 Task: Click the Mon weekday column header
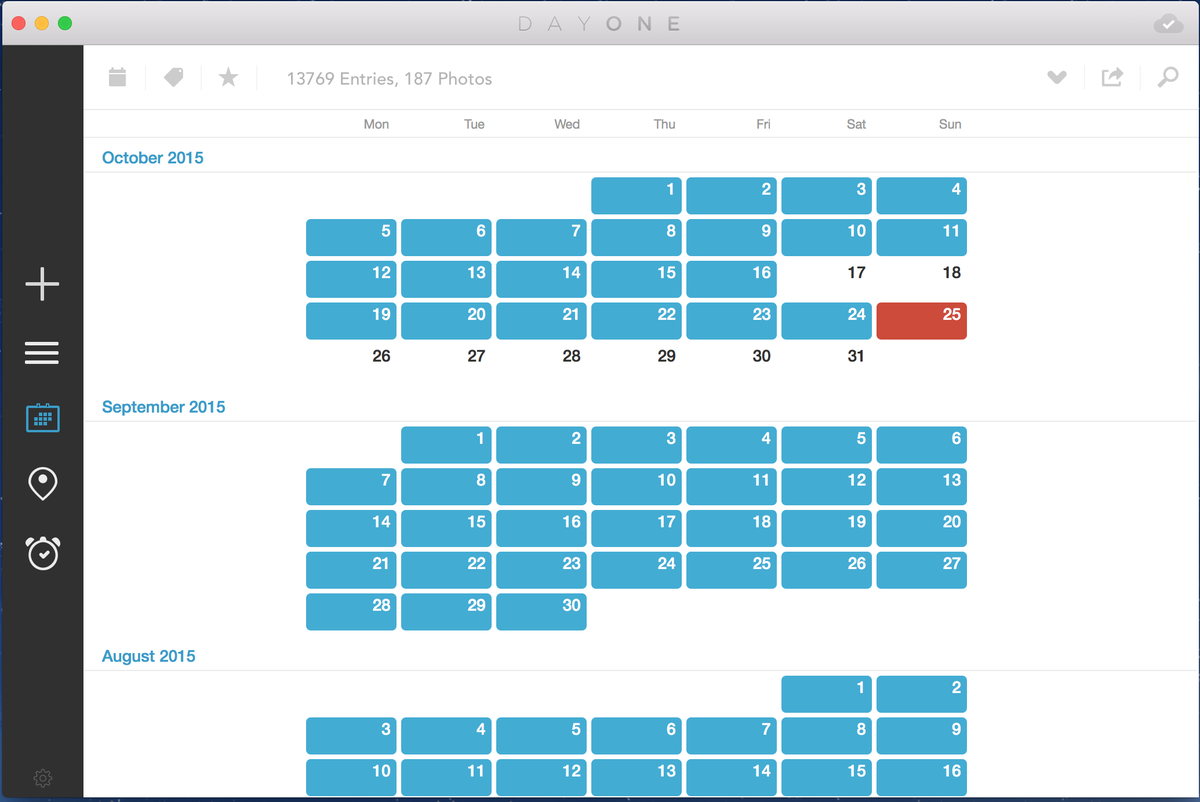[x=376, y=124]
